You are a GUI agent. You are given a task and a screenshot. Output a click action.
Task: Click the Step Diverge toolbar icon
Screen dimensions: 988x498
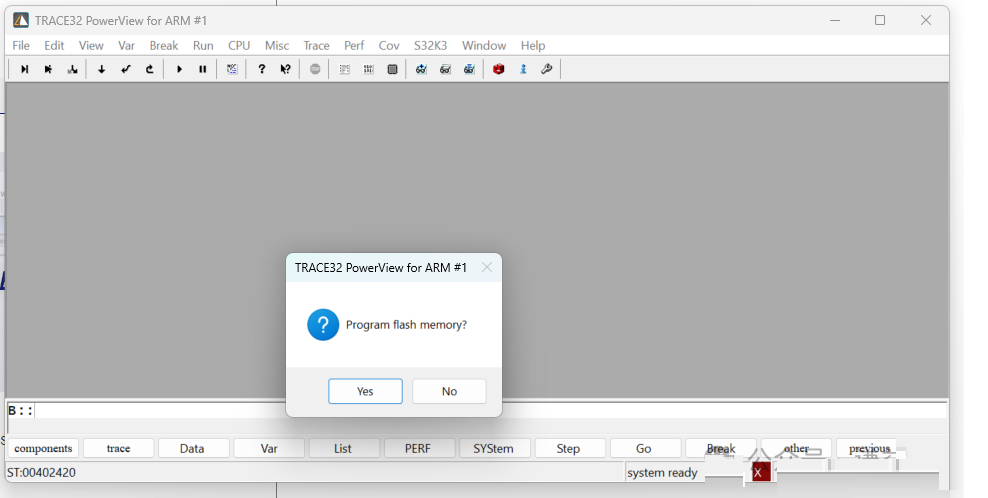[72, 69]
